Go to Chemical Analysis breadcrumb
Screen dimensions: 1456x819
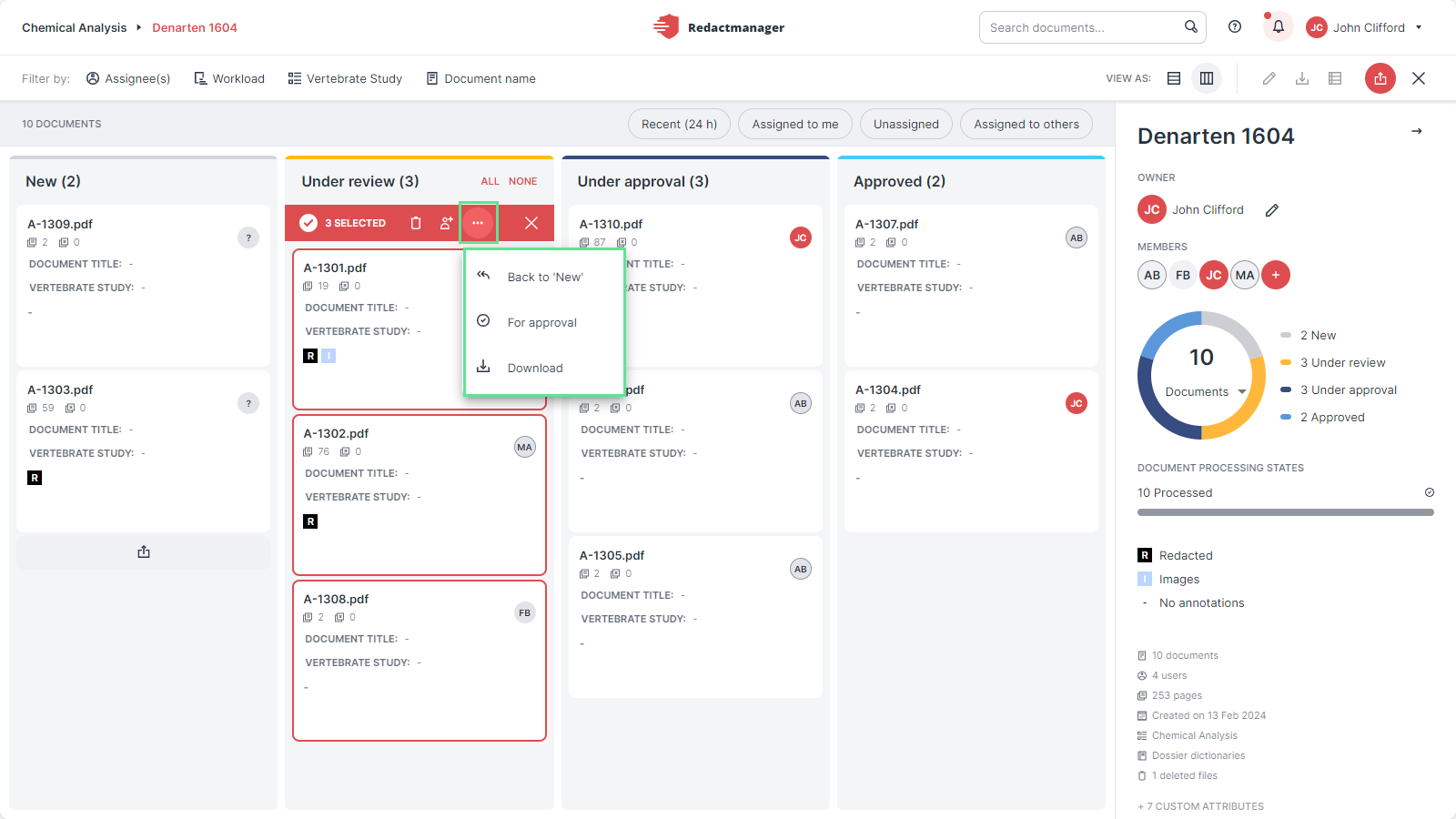(75, 27)
